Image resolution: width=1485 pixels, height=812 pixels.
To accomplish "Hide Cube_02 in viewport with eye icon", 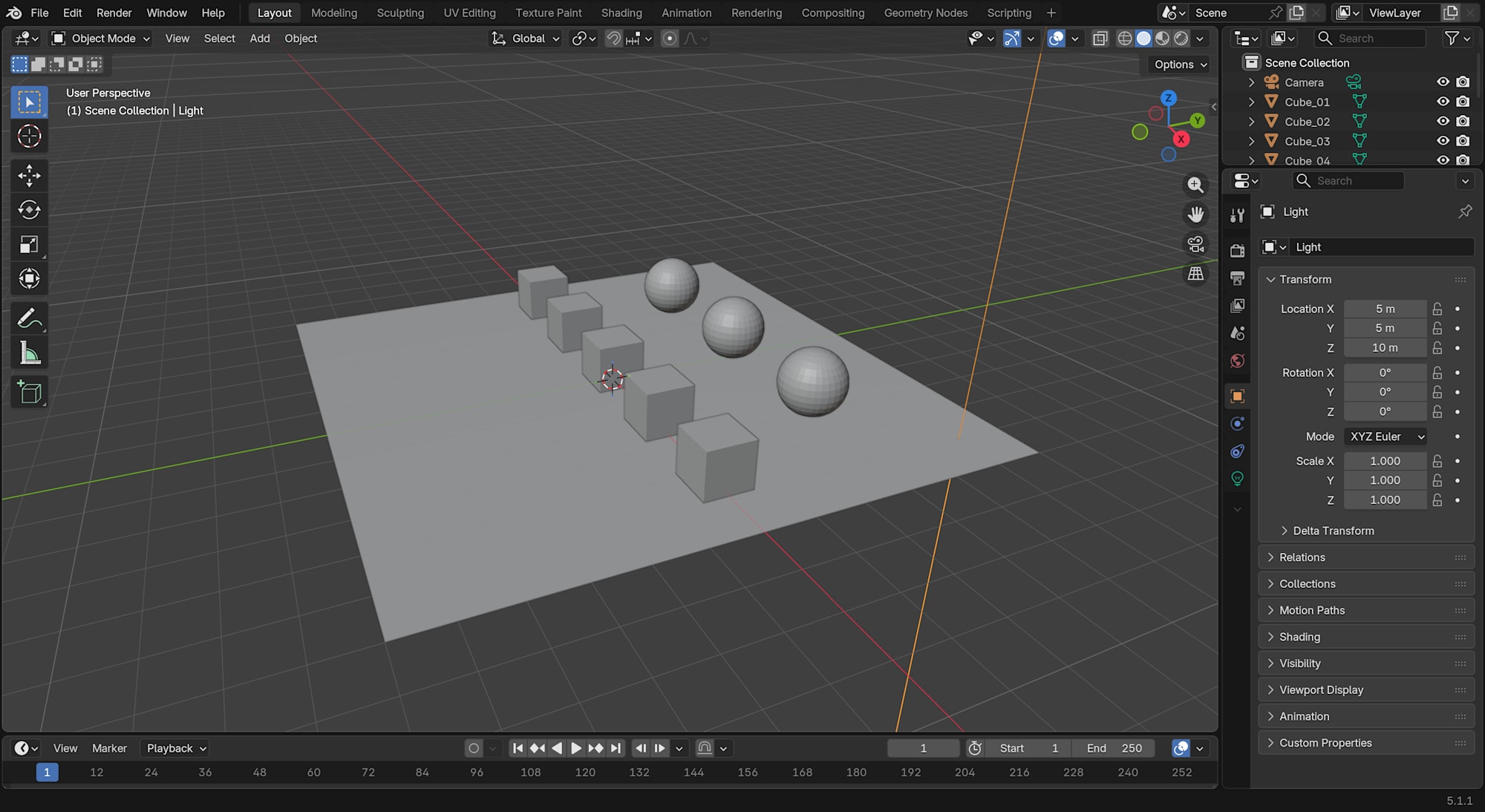I will coord(1443,121).
